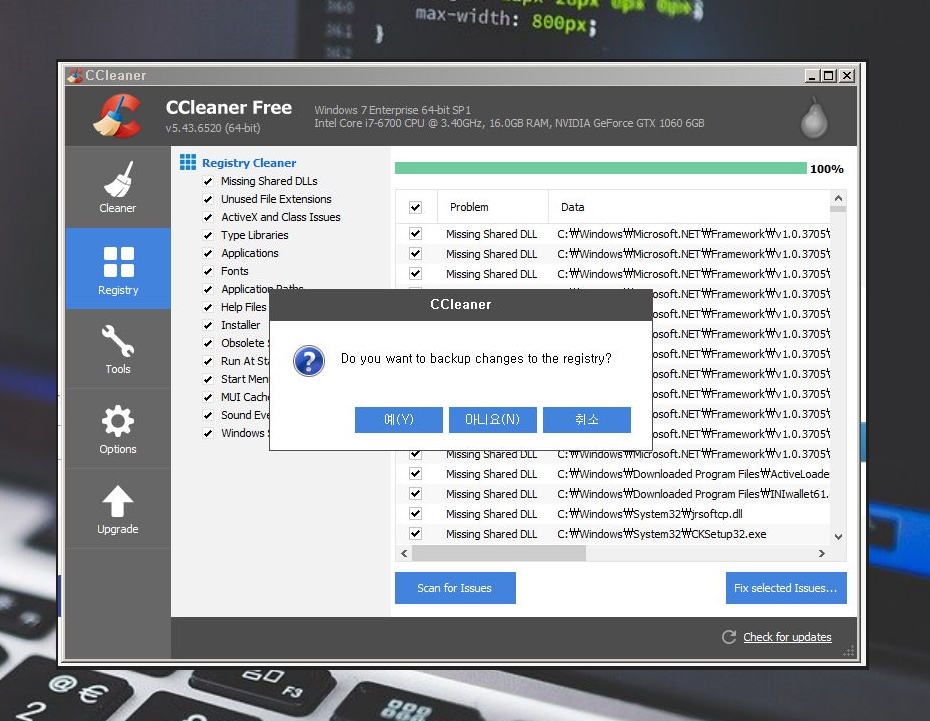The height and width of the screenshot is (721, 930).
Task: Open Options gear icon
Action: (x=117, y=421)
